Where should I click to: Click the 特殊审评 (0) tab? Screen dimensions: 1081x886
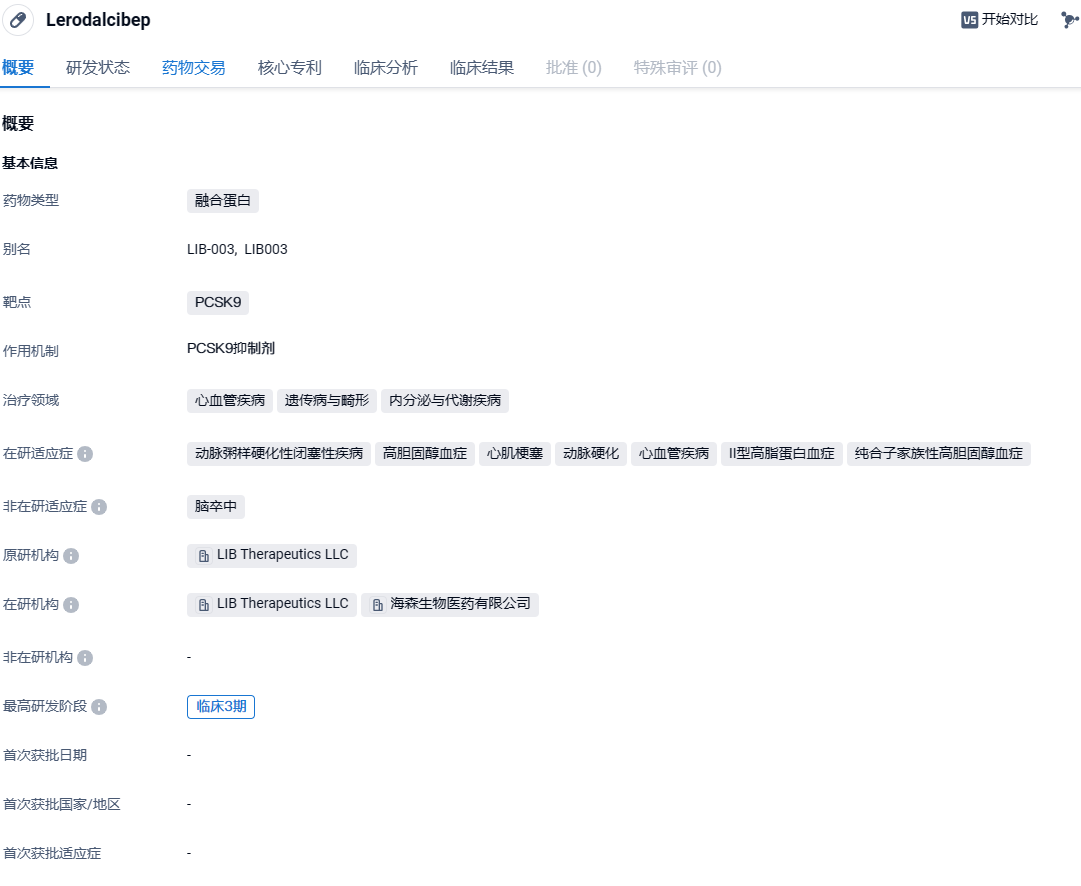(678, 68)
